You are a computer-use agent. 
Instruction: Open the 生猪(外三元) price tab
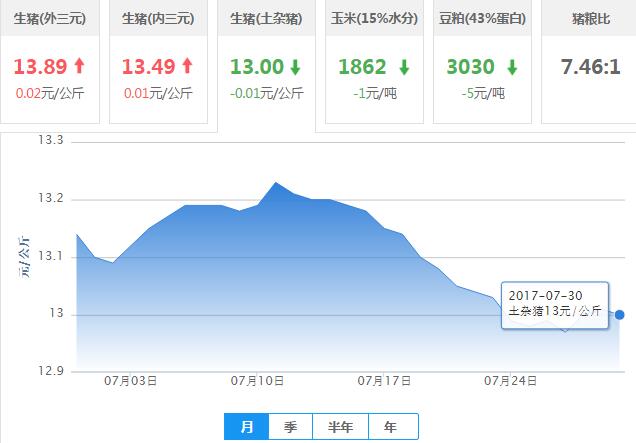[x=49, y=18]
